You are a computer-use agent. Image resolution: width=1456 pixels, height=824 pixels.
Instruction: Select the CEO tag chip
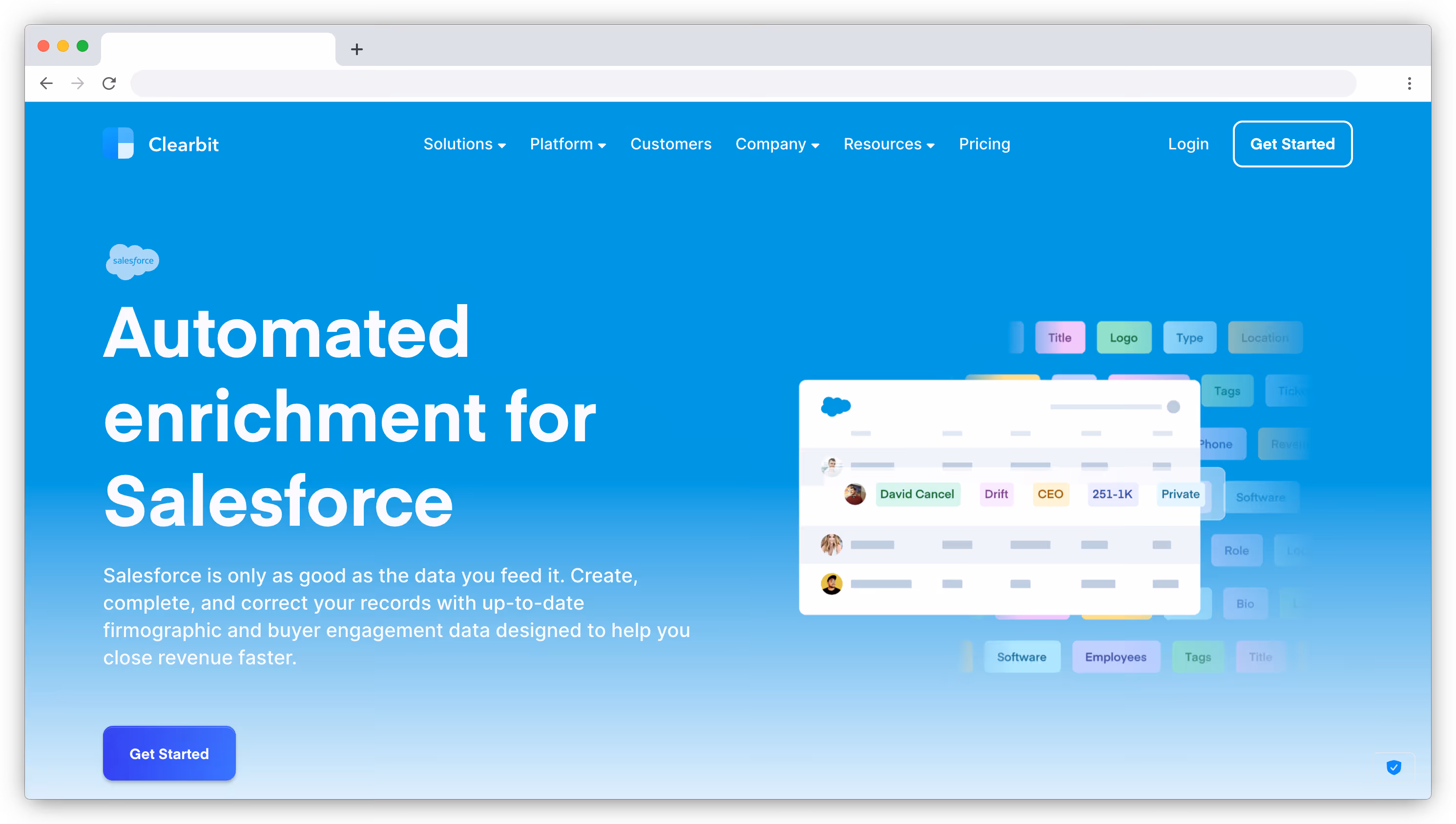1050,494
